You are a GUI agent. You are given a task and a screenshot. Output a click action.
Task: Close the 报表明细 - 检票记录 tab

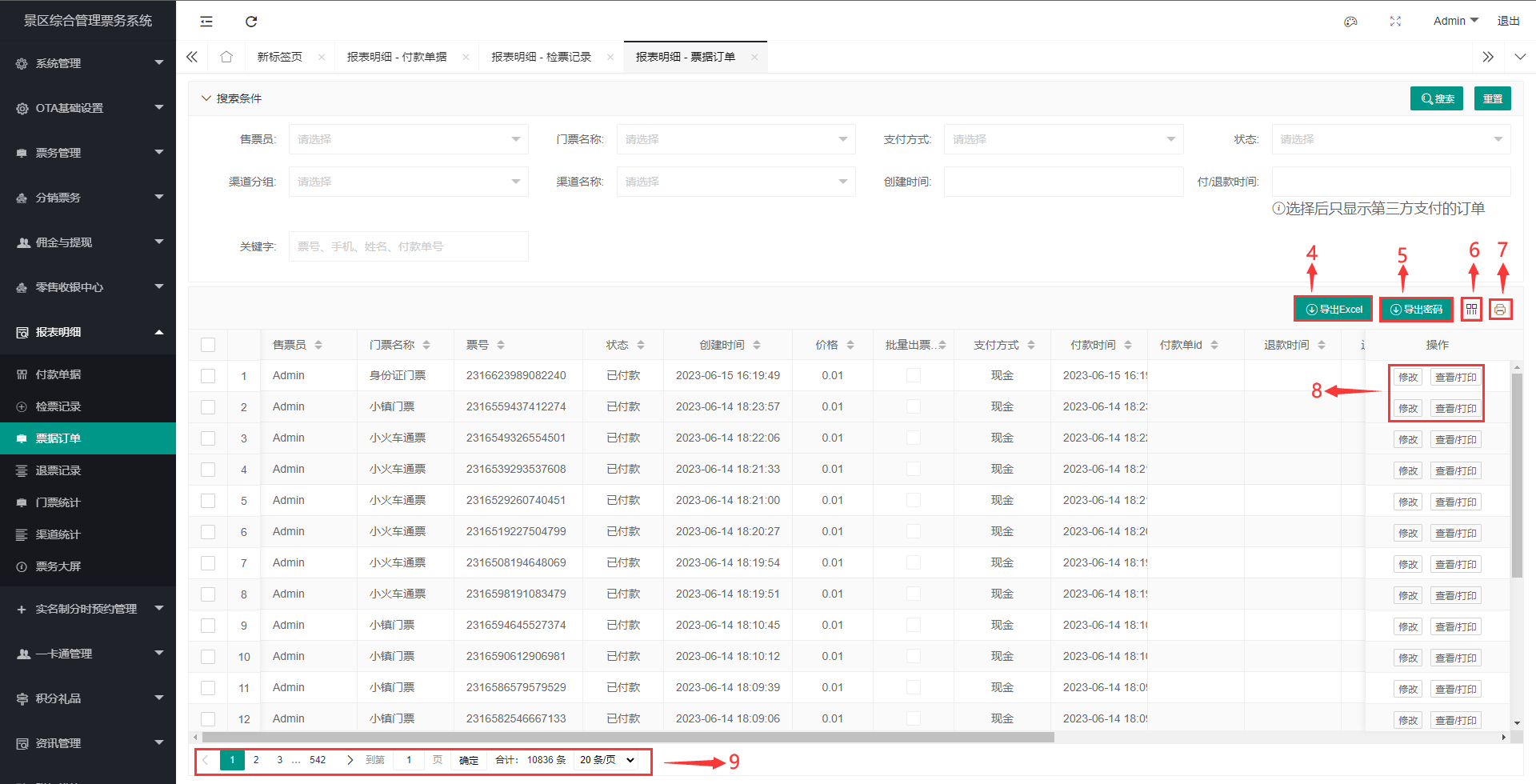tap(610, 57)
